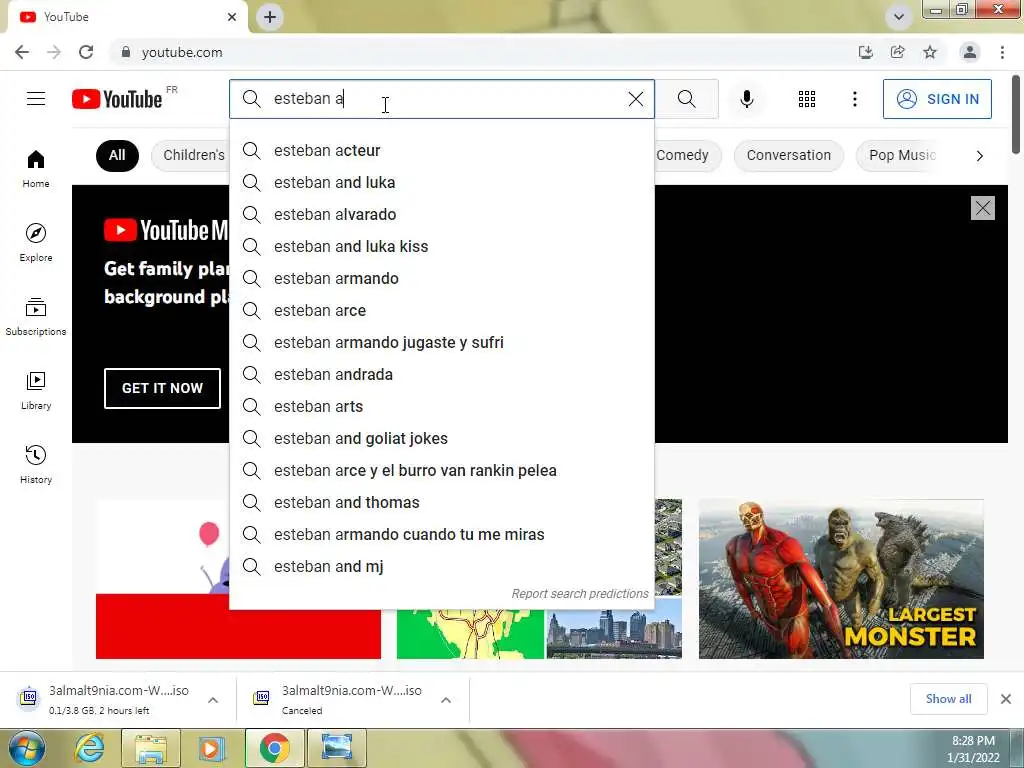This screenshot has height=768, width=1024.
Task: Open Home in the sidebar
Action: tap(36, 169)
